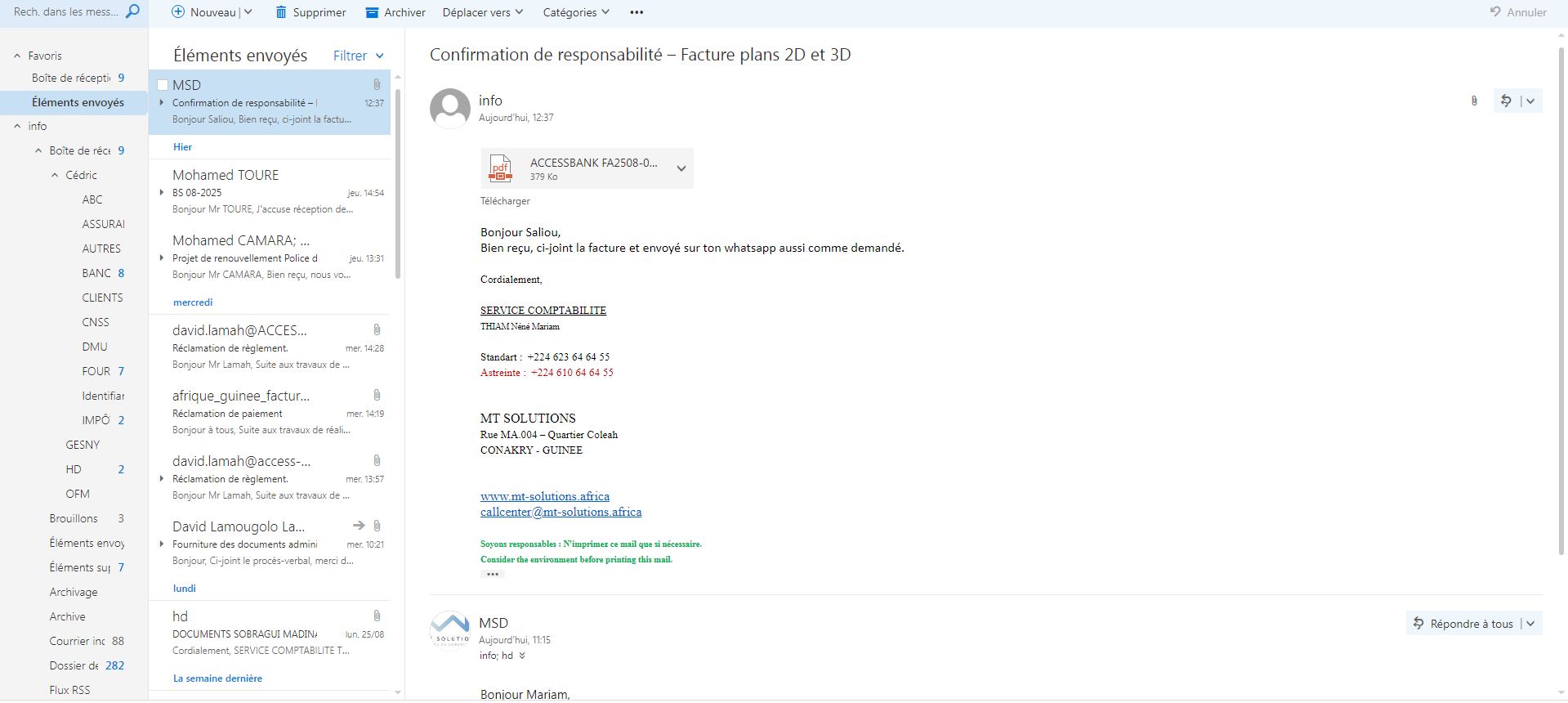
Task: Click the message list scrollbar
Action: pyautogui.click(x=398, y=180)
